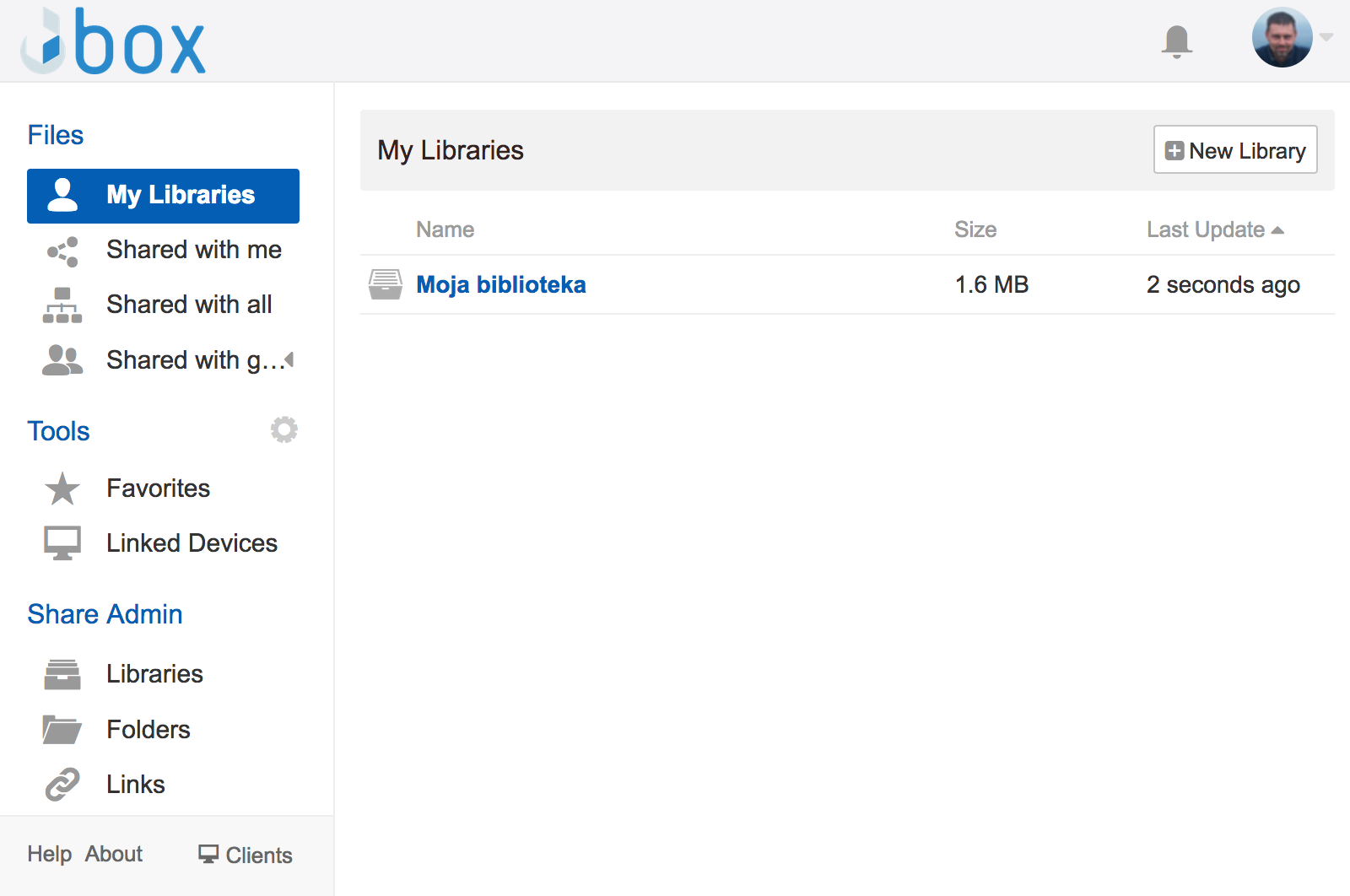Click the Files section heading

coord(56,135)
